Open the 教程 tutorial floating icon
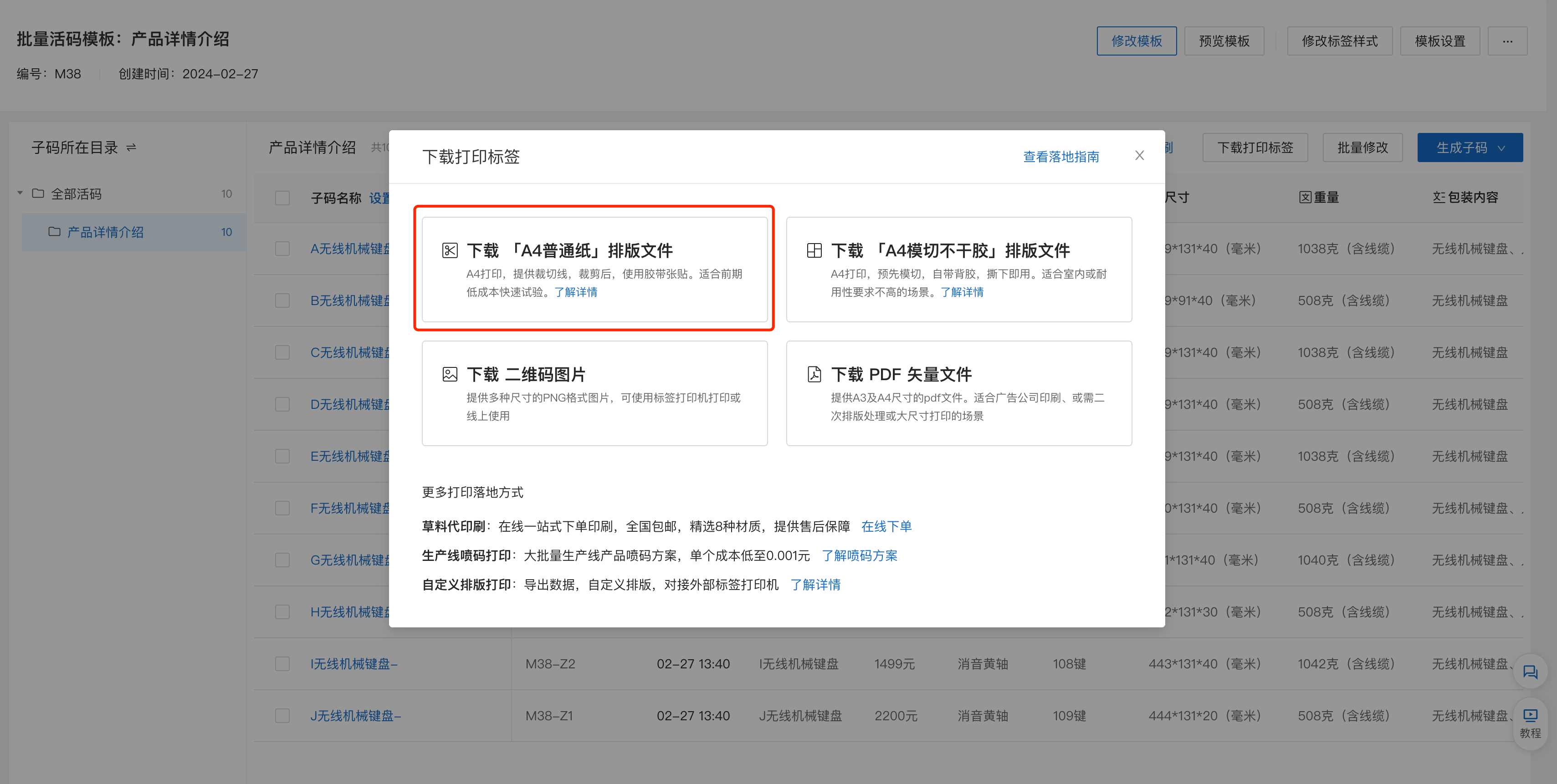This screenshot has height=784, width=1557. coord(1530,722)
